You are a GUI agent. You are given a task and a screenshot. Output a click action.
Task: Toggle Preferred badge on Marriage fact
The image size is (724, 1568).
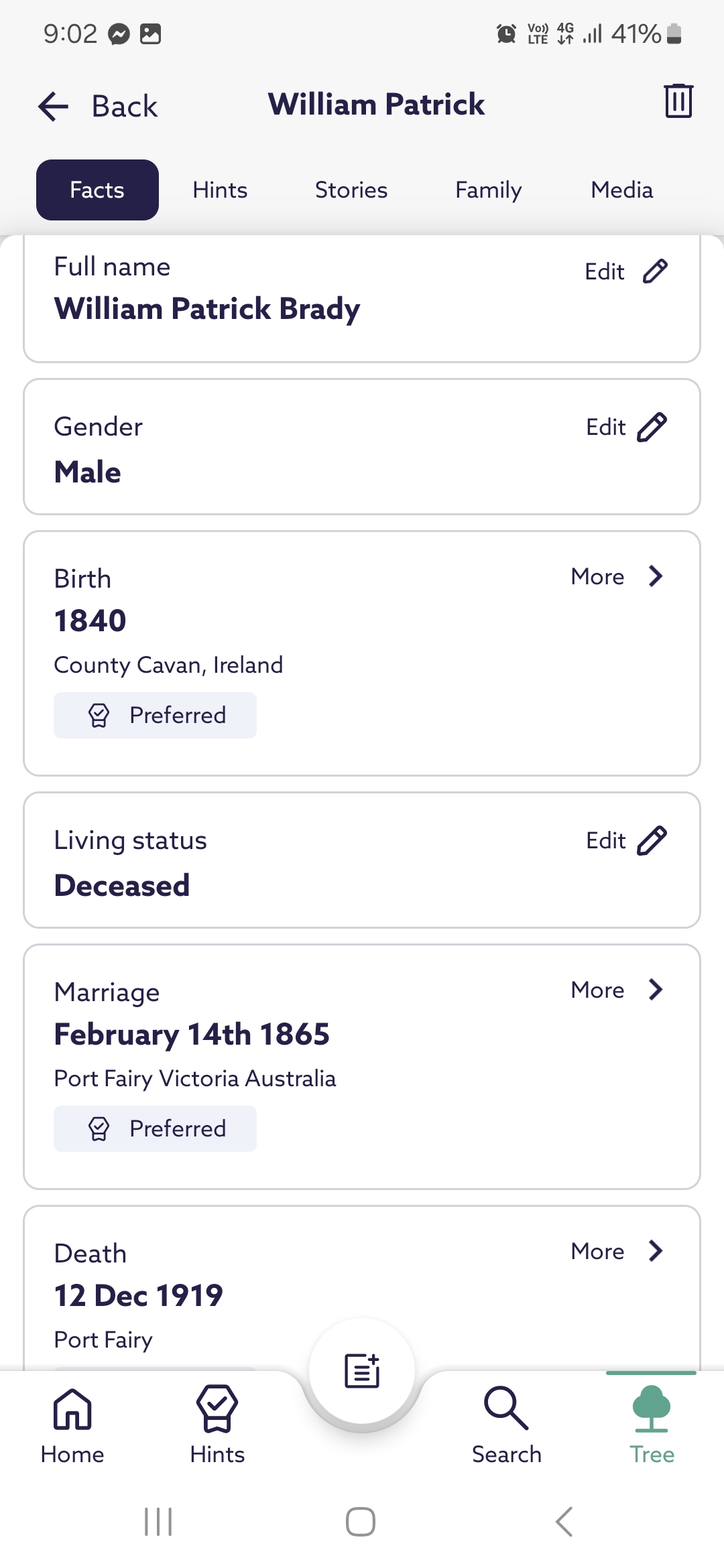click(156, 1129)
